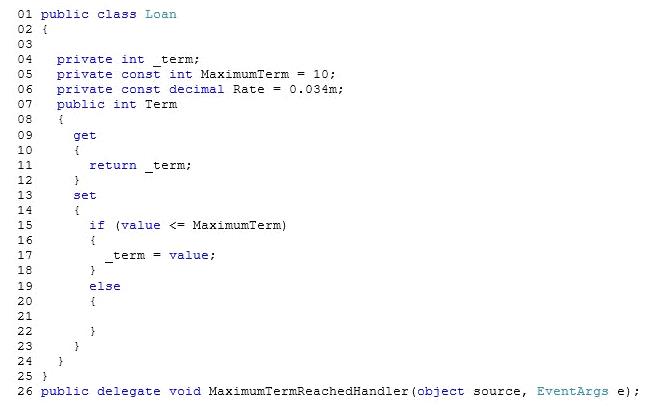Click the Rate constant name
The width and height of the screenshot is (655, 409).
tap(249, 89)
